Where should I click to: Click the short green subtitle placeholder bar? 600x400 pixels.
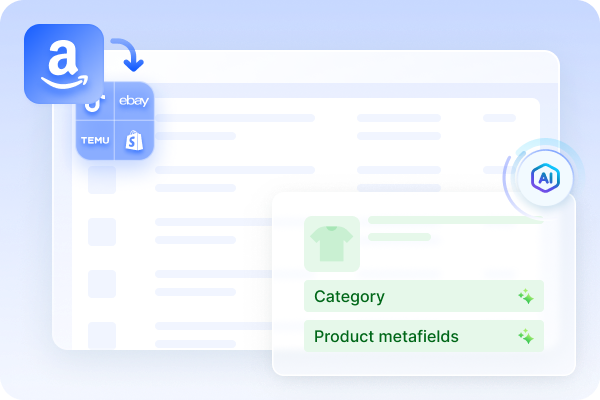click(x=399, y=237)
